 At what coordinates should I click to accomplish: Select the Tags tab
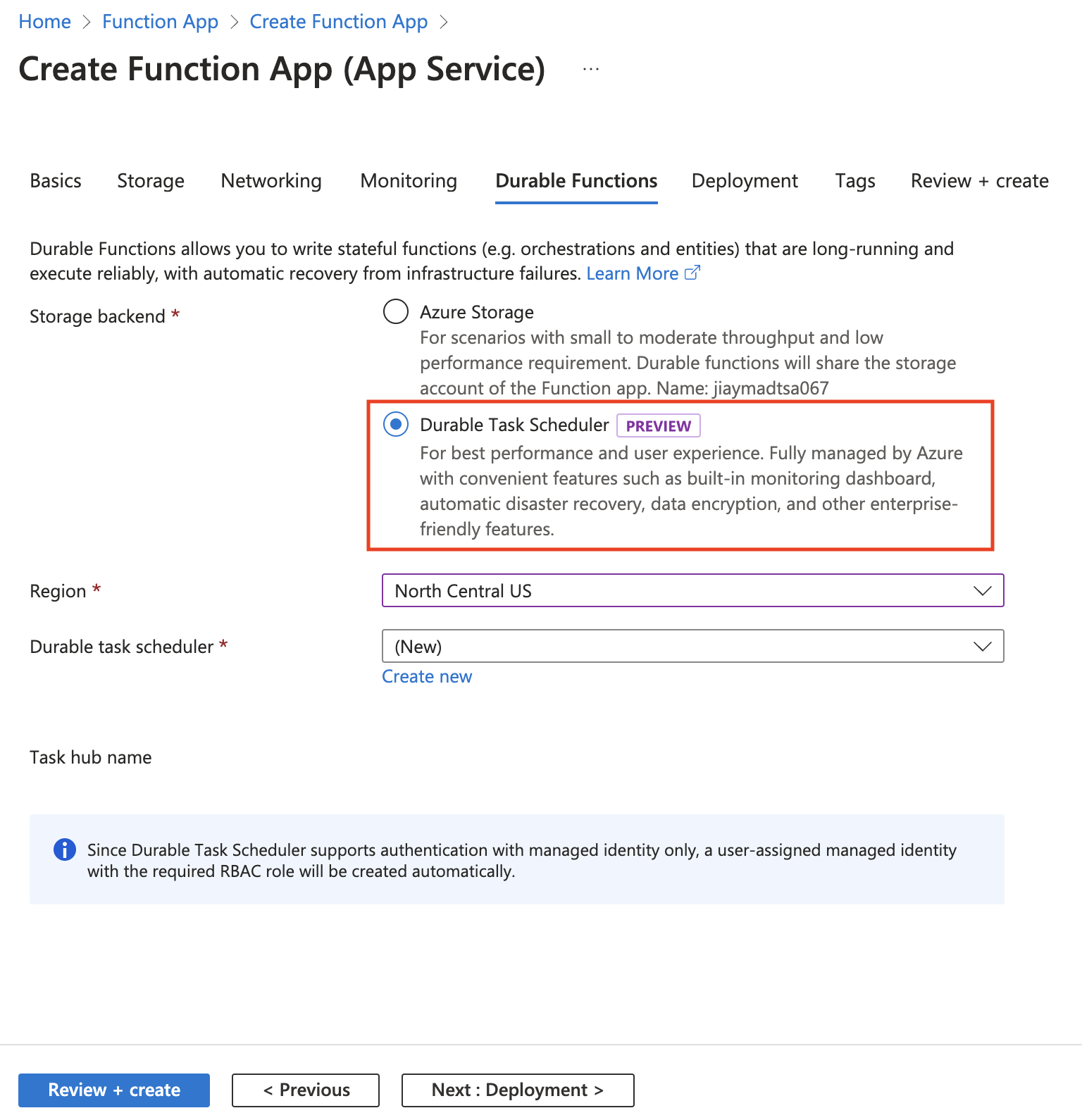click(855, 181)
